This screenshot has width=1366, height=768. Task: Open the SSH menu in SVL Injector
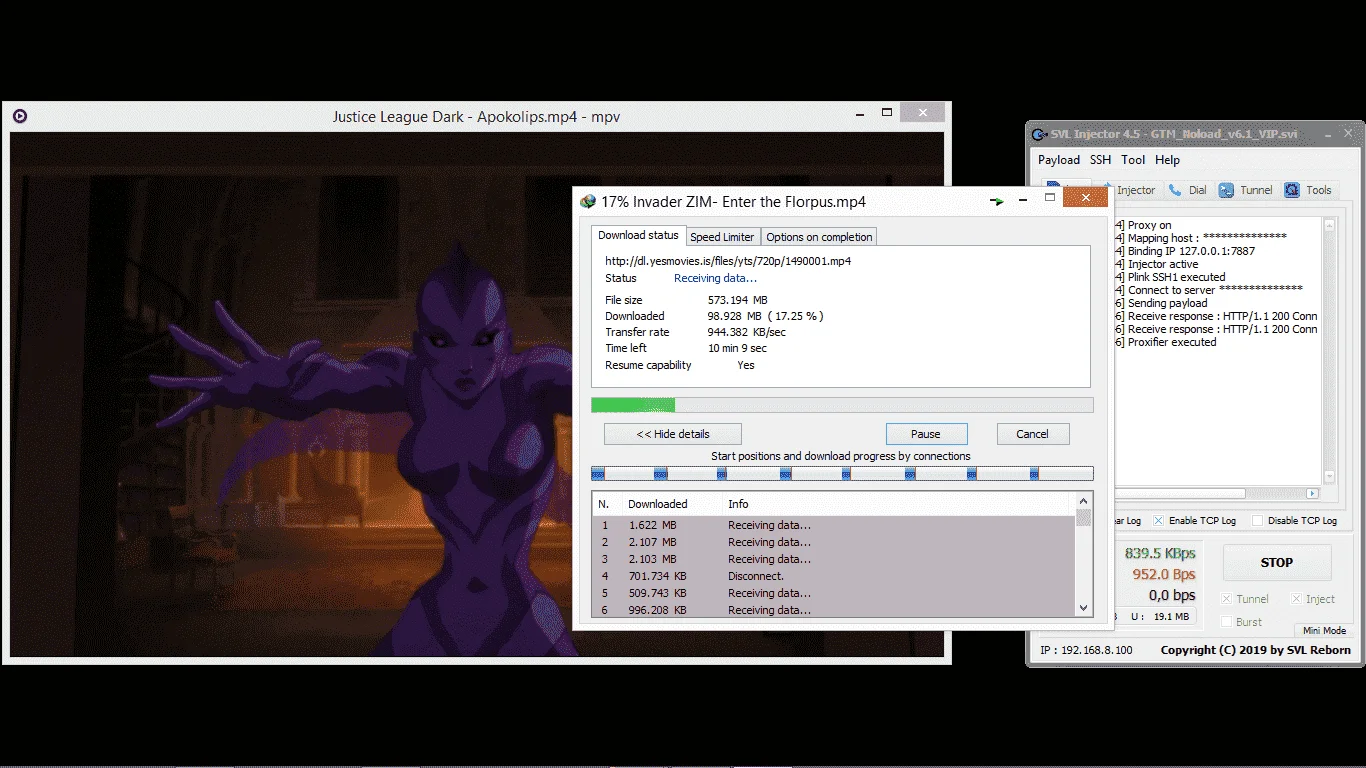1100,160
